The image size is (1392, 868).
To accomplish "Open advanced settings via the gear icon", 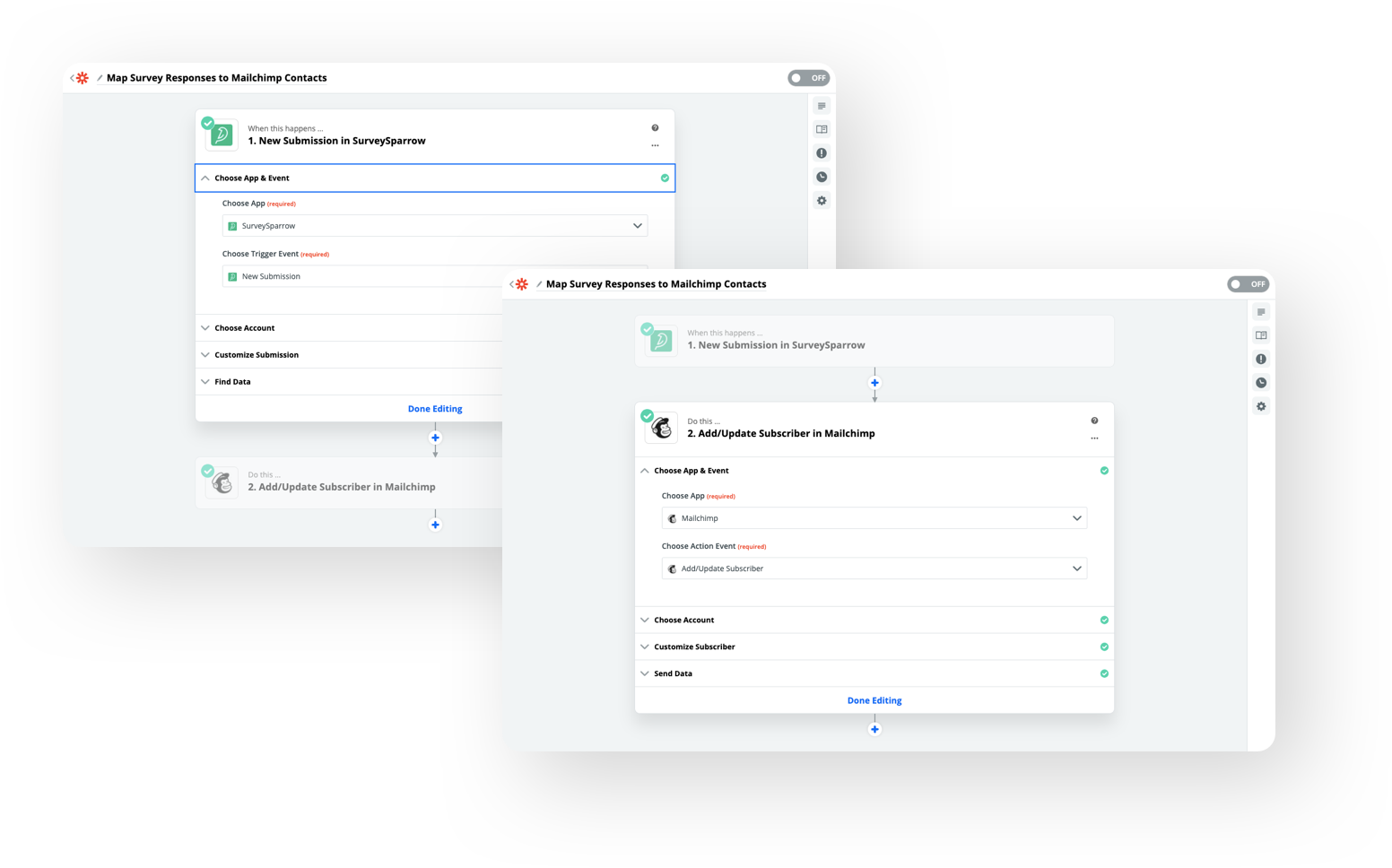I will coord(1261,405).
